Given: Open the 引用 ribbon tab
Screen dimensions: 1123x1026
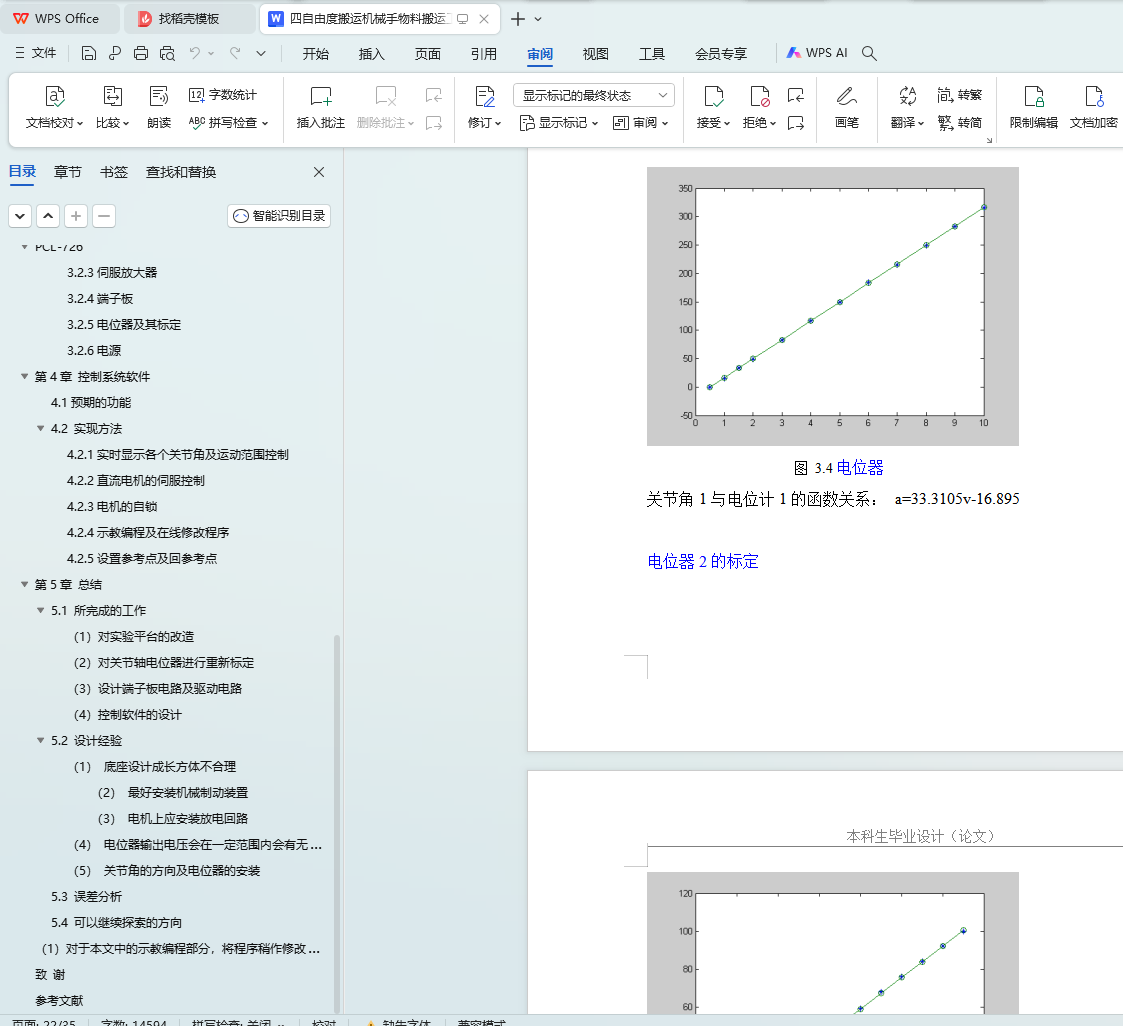Looking at the screenshot, I should (x=483, y=54).
